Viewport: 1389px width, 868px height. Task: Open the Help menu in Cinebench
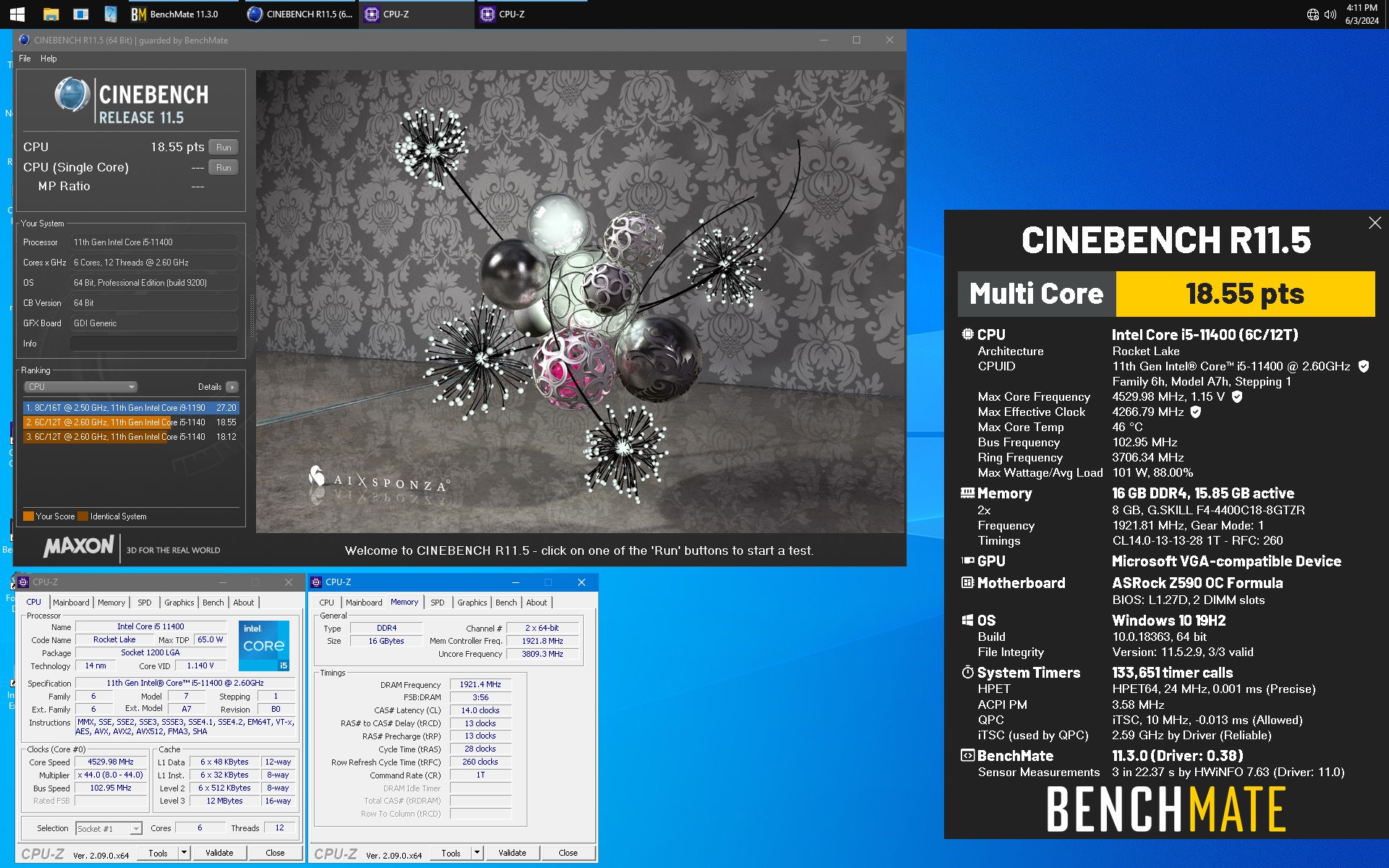click(48, 59)
